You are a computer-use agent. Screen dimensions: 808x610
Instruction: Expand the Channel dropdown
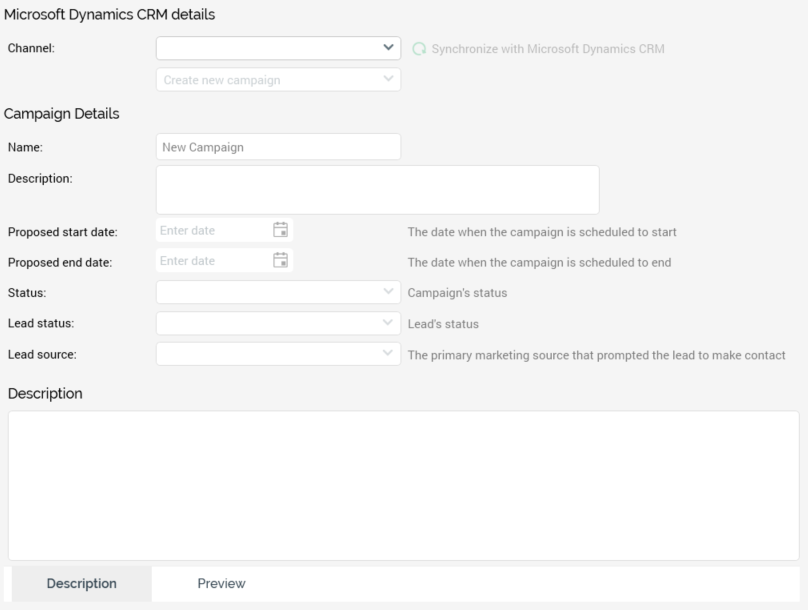388,47
